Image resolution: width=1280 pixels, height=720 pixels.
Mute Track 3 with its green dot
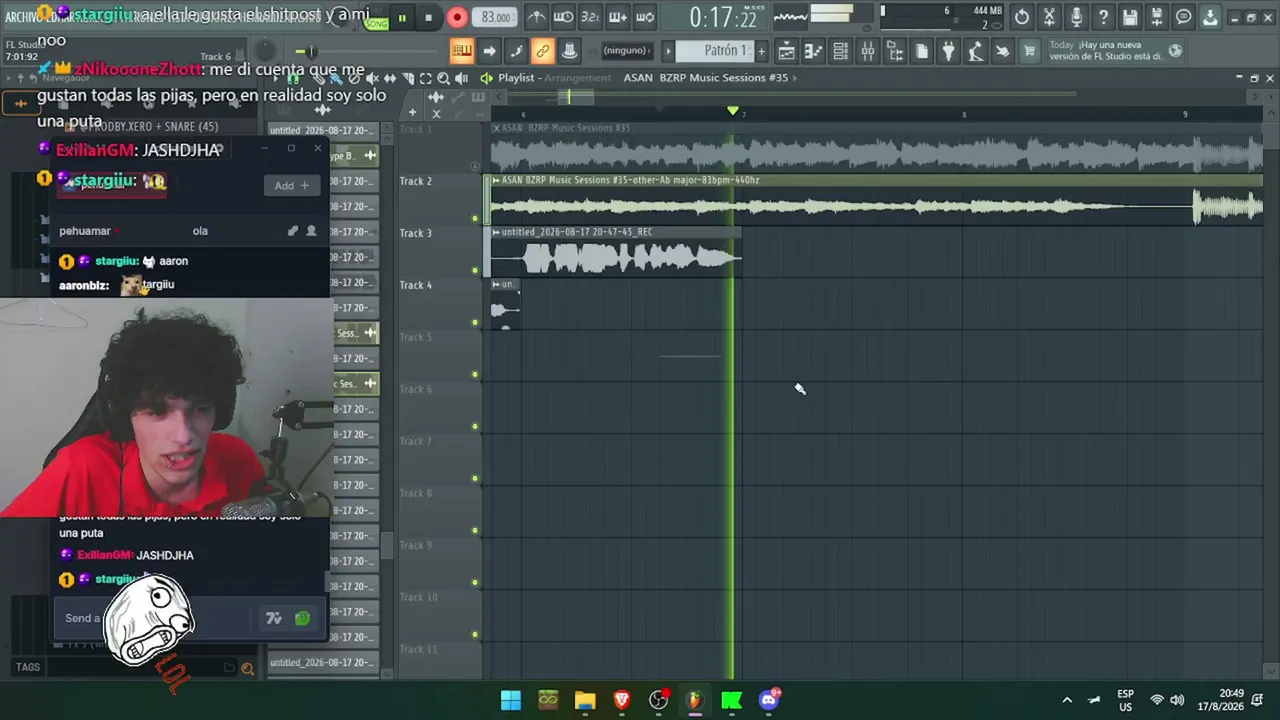[x=475, y=270]
